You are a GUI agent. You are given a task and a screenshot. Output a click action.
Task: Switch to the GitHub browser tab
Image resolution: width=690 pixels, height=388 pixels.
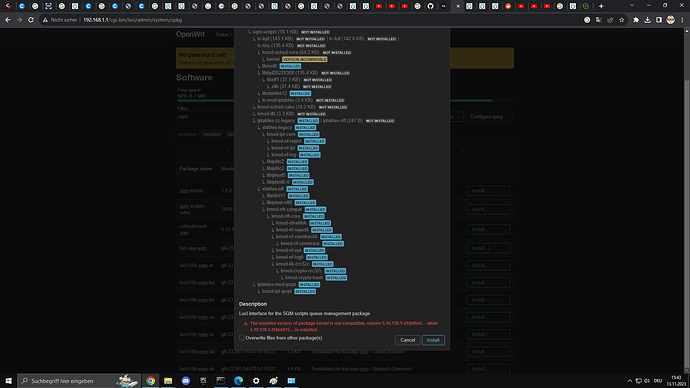tap(430, 6)
